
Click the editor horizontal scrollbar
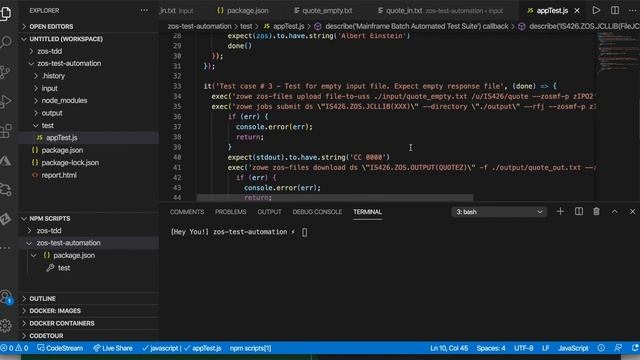point(335,198)
